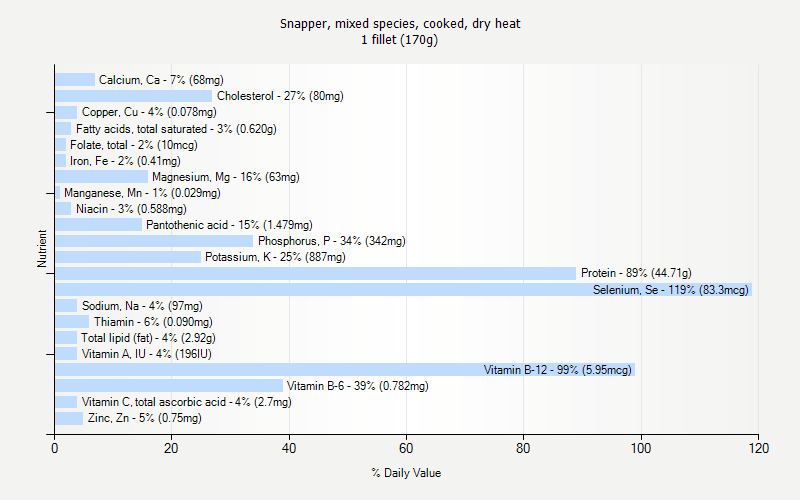
Task: Click the Magnesium, Mg 16% label
Action: 226,177
